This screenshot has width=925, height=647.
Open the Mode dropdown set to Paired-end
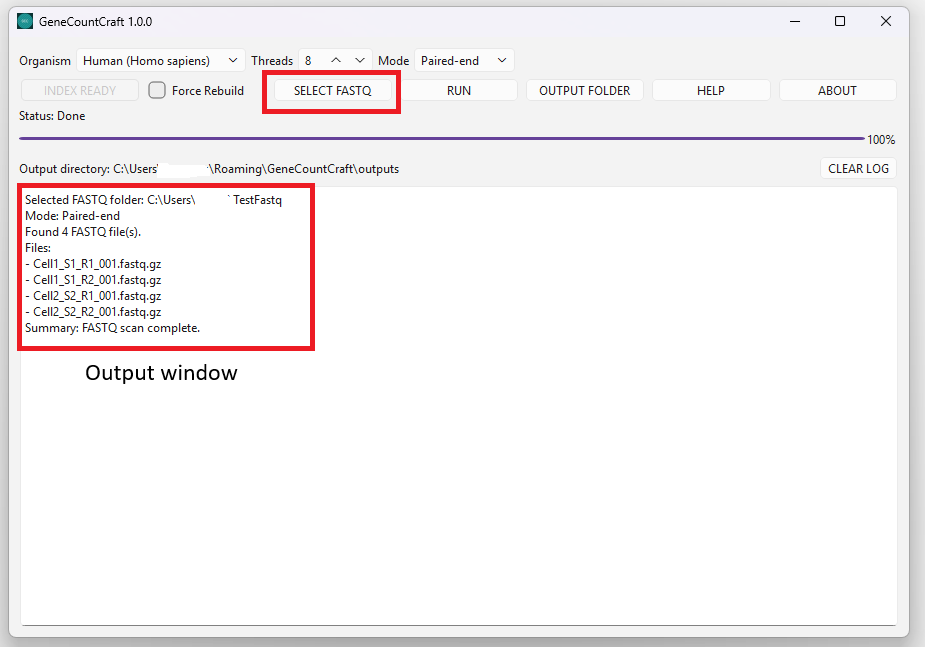(463, 60)
